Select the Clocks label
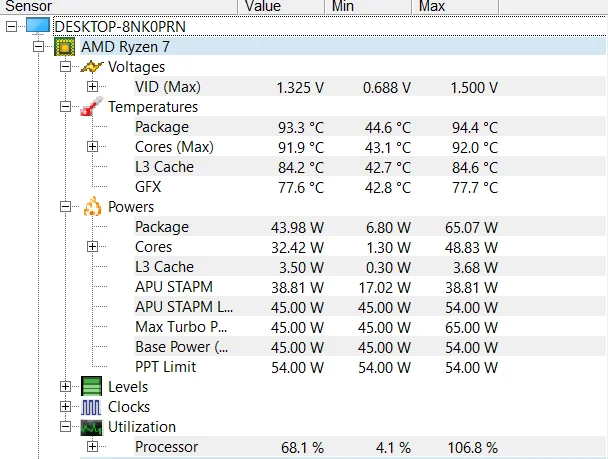This screenshot has height=459, width=608. click(129, 407)
